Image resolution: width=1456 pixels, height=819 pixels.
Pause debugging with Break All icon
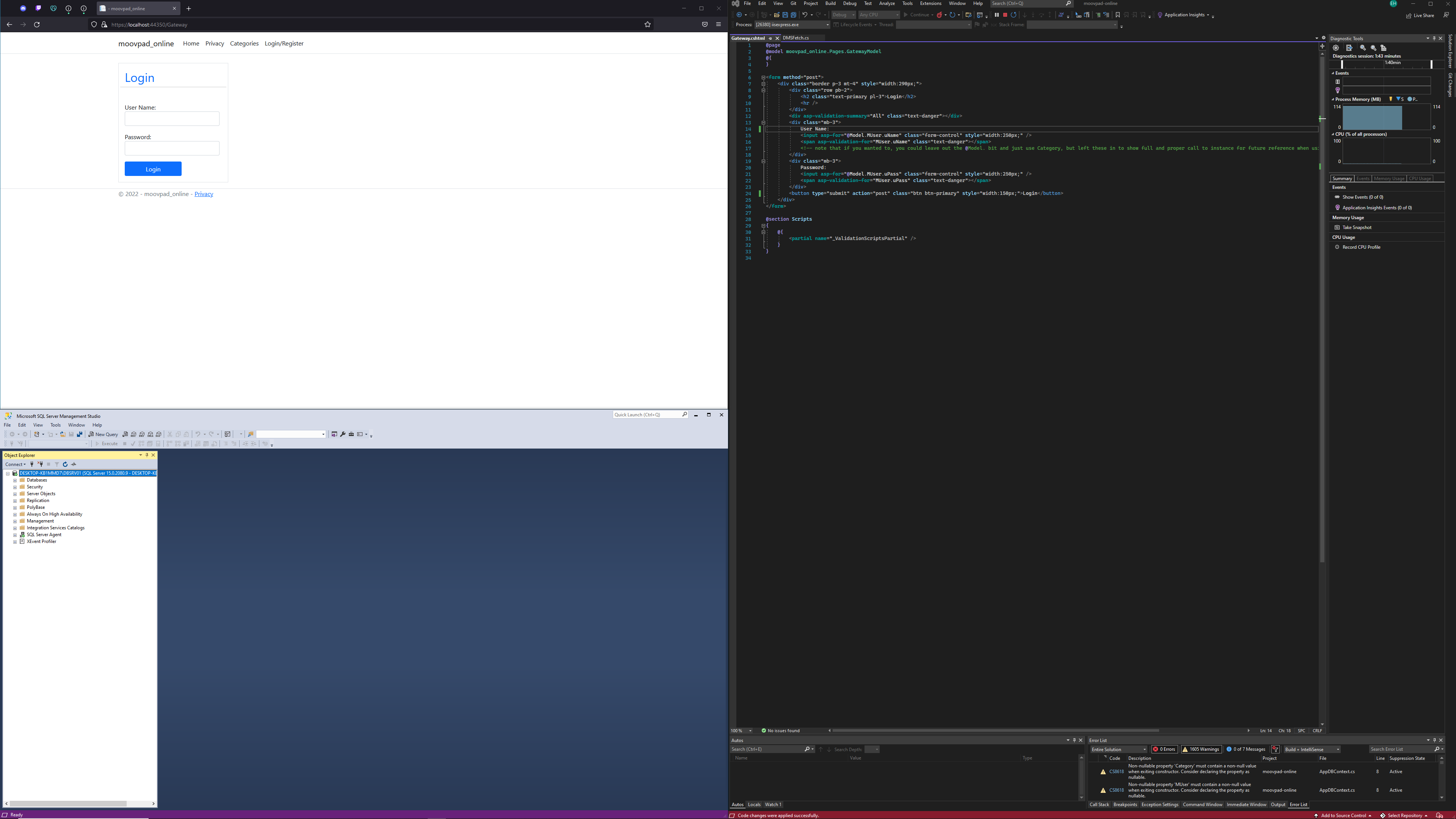point(996,15)
